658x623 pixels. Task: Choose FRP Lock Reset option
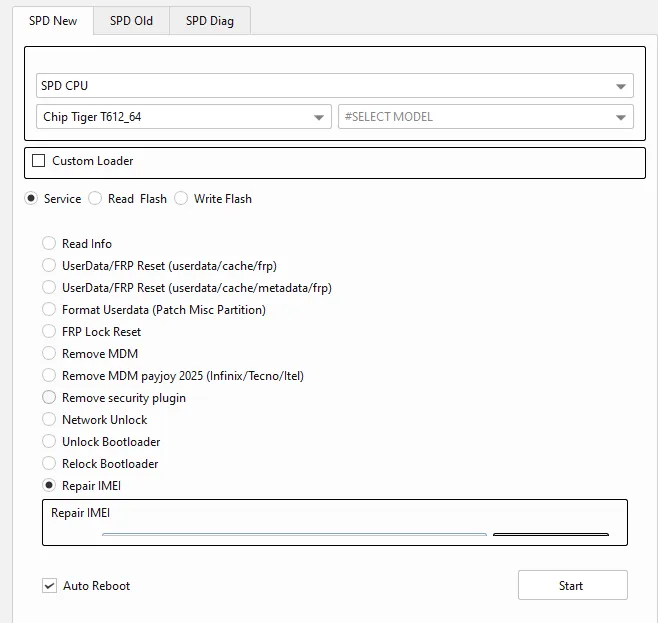pos(49,332)
